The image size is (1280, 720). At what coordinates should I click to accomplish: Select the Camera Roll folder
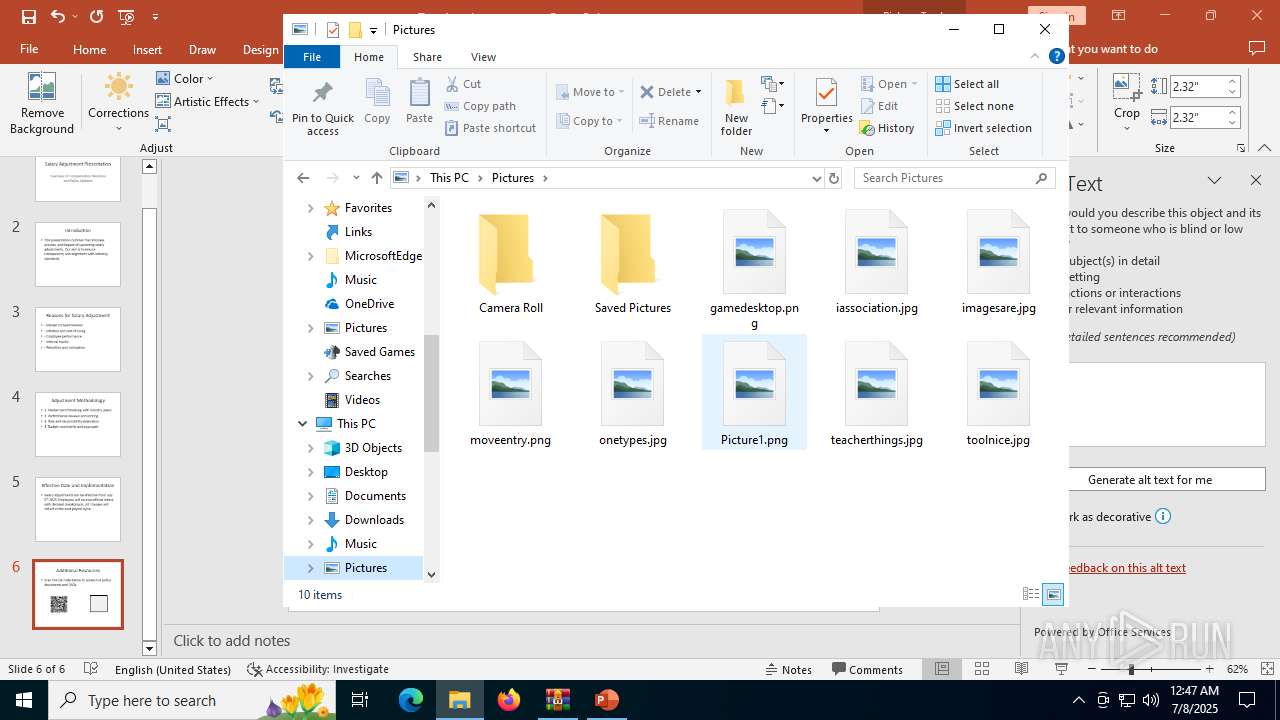[x=511, y=262]
